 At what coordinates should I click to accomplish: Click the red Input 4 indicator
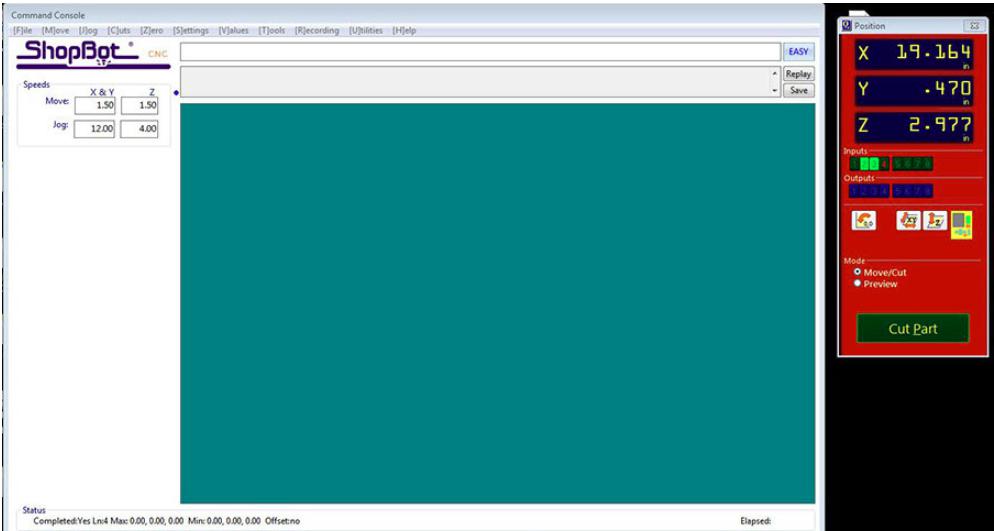point(884,164)
